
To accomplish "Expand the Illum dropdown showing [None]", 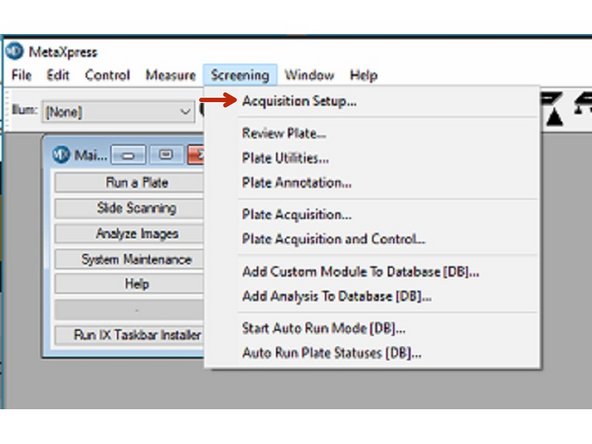I will pyautogui.click(x=118, y=112).
